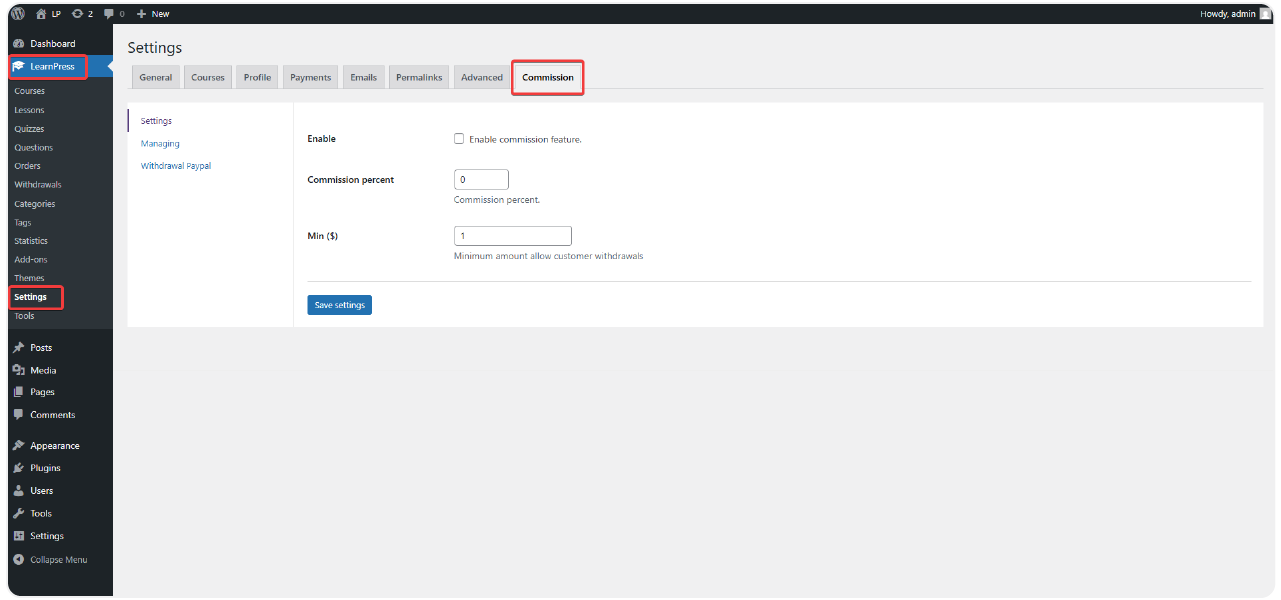Open the Appearance section icon
This screenshot has width=1281, height=600.
click(x=21, y=444)
